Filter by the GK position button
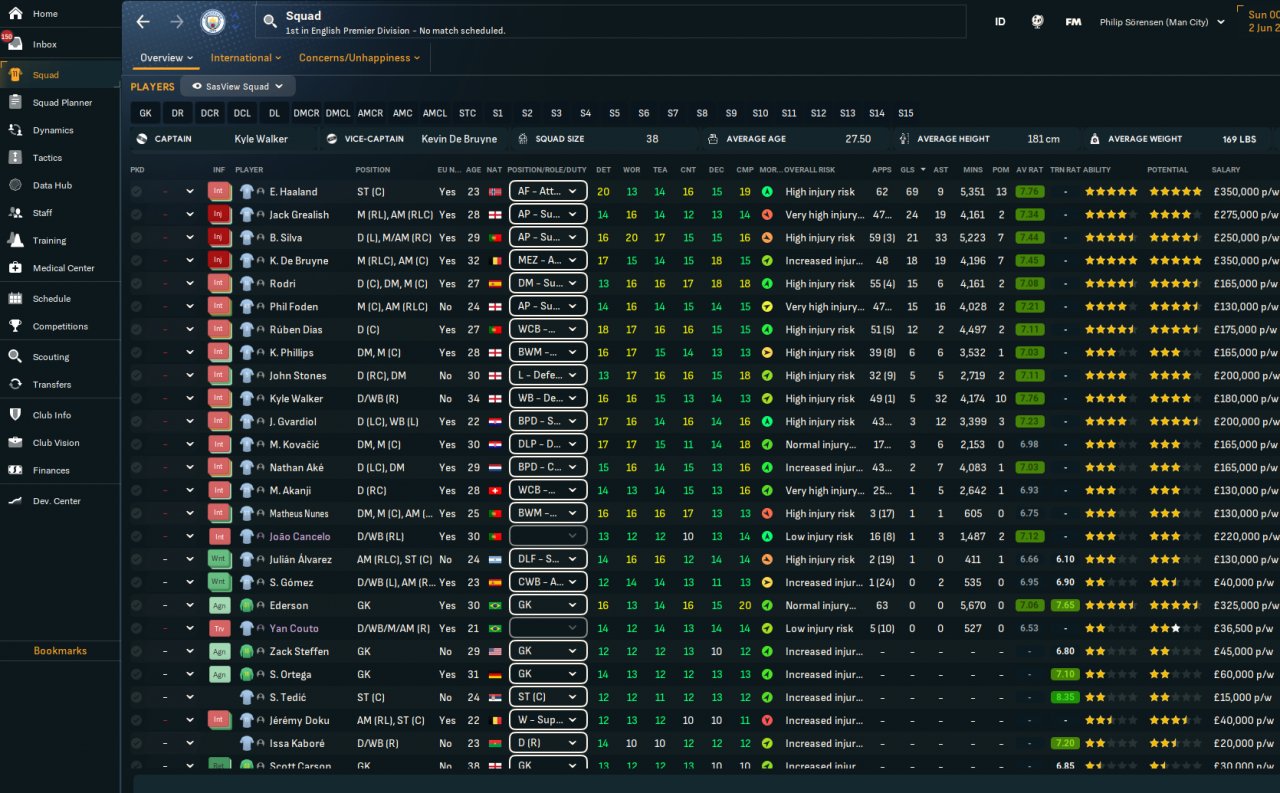This screenshot has width=1280, height=793. (146, 114)
